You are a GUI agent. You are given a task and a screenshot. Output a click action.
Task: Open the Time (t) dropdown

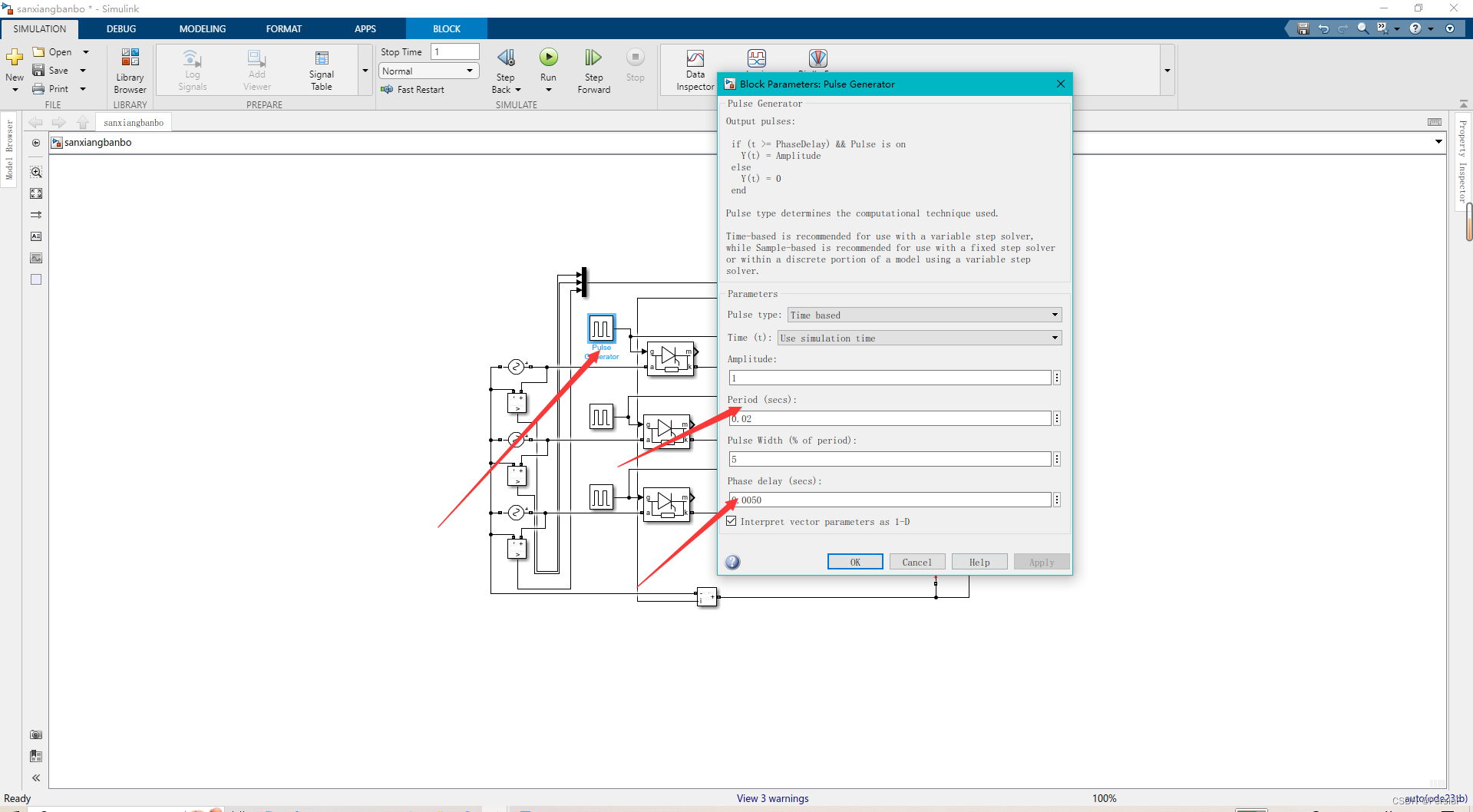pos(920,338)
